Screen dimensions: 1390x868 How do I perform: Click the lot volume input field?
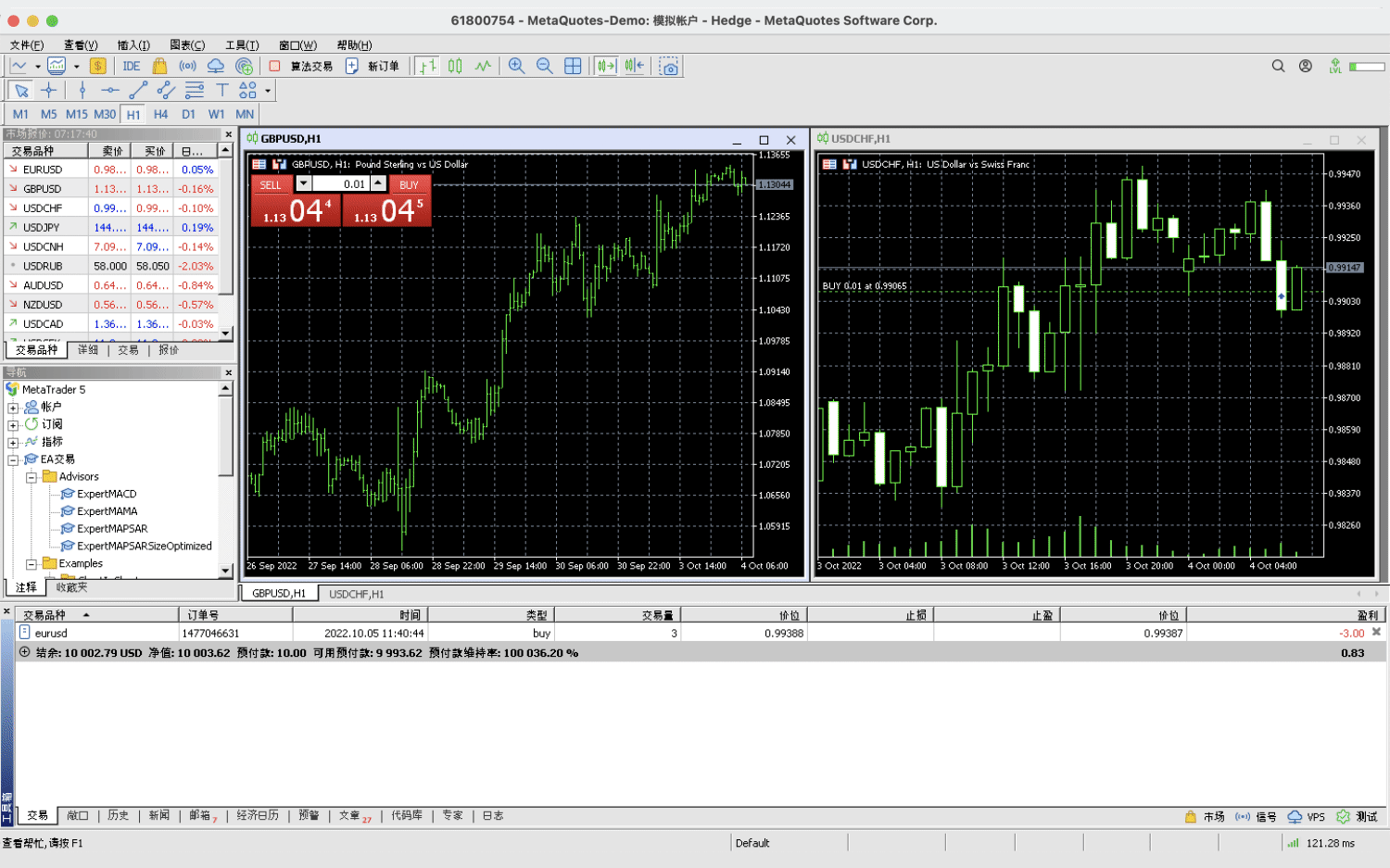341,184
